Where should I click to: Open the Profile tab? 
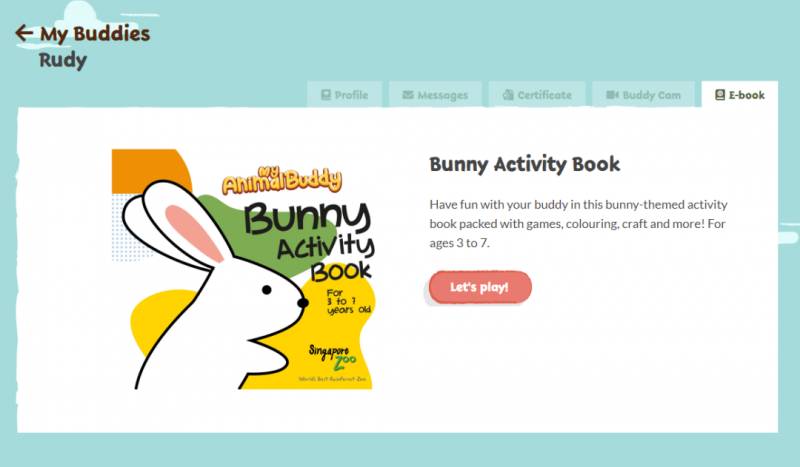coord(344,94)
